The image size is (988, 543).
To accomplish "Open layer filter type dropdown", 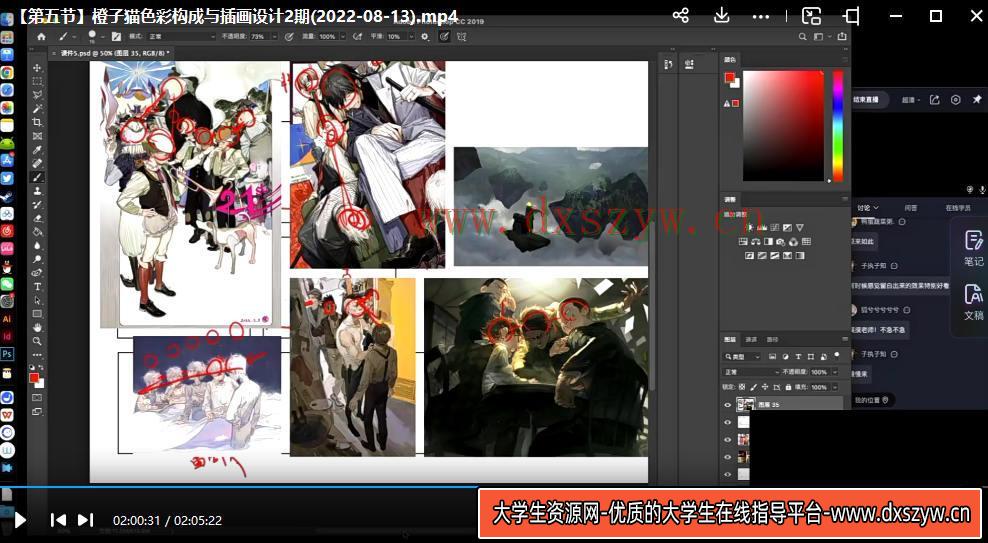I will coord(741,357).
